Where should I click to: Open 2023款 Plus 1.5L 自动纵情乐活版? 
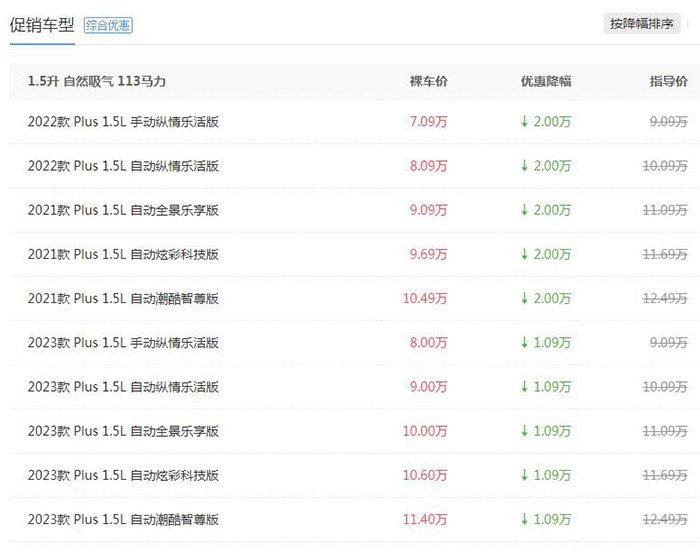123,387
